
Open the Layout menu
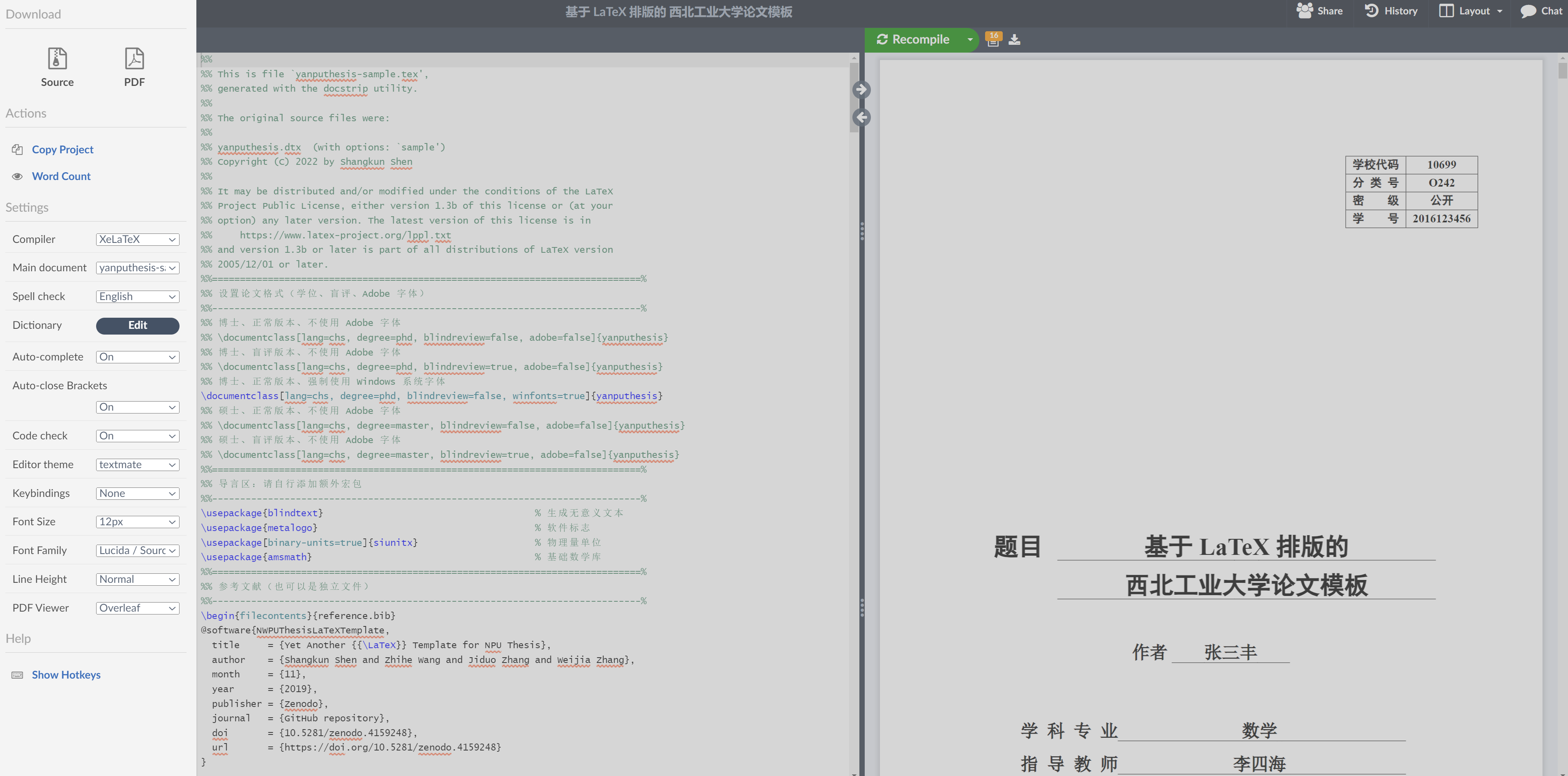coord(1471,11)
